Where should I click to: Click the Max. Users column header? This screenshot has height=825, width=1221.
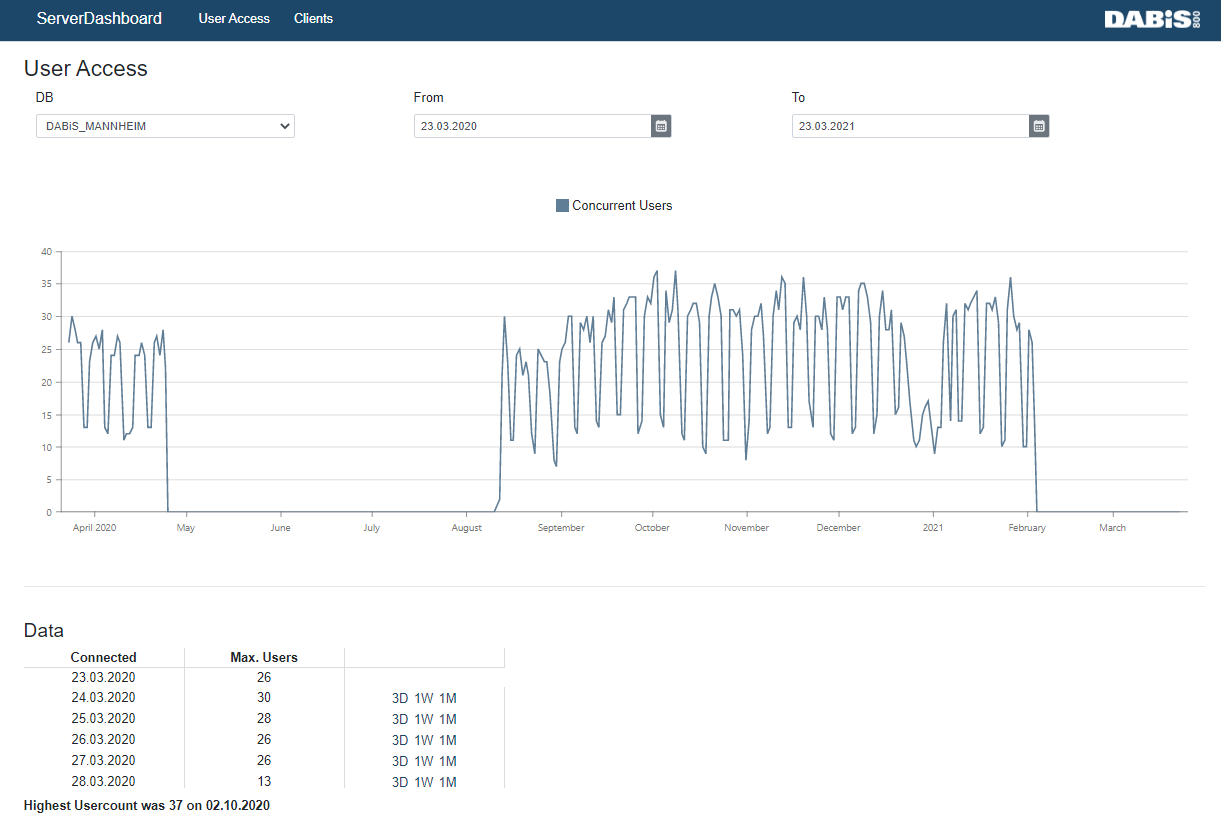264,657
